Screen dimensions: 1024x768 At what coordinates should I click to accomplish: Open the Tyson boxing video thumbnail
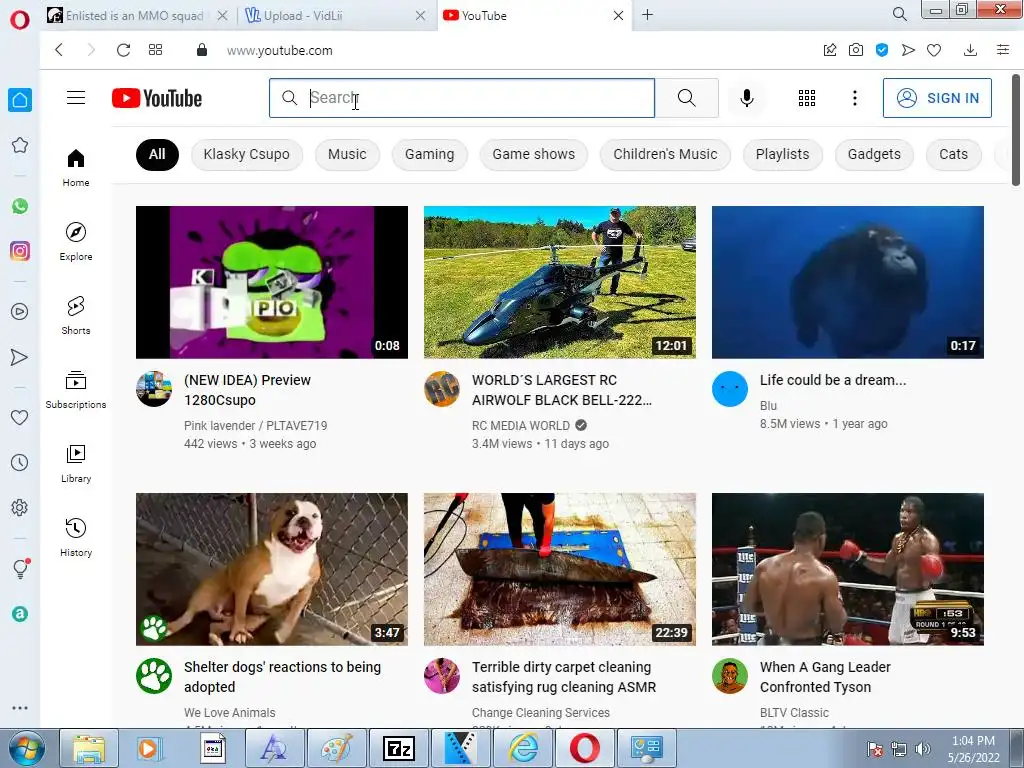point(848,569)
